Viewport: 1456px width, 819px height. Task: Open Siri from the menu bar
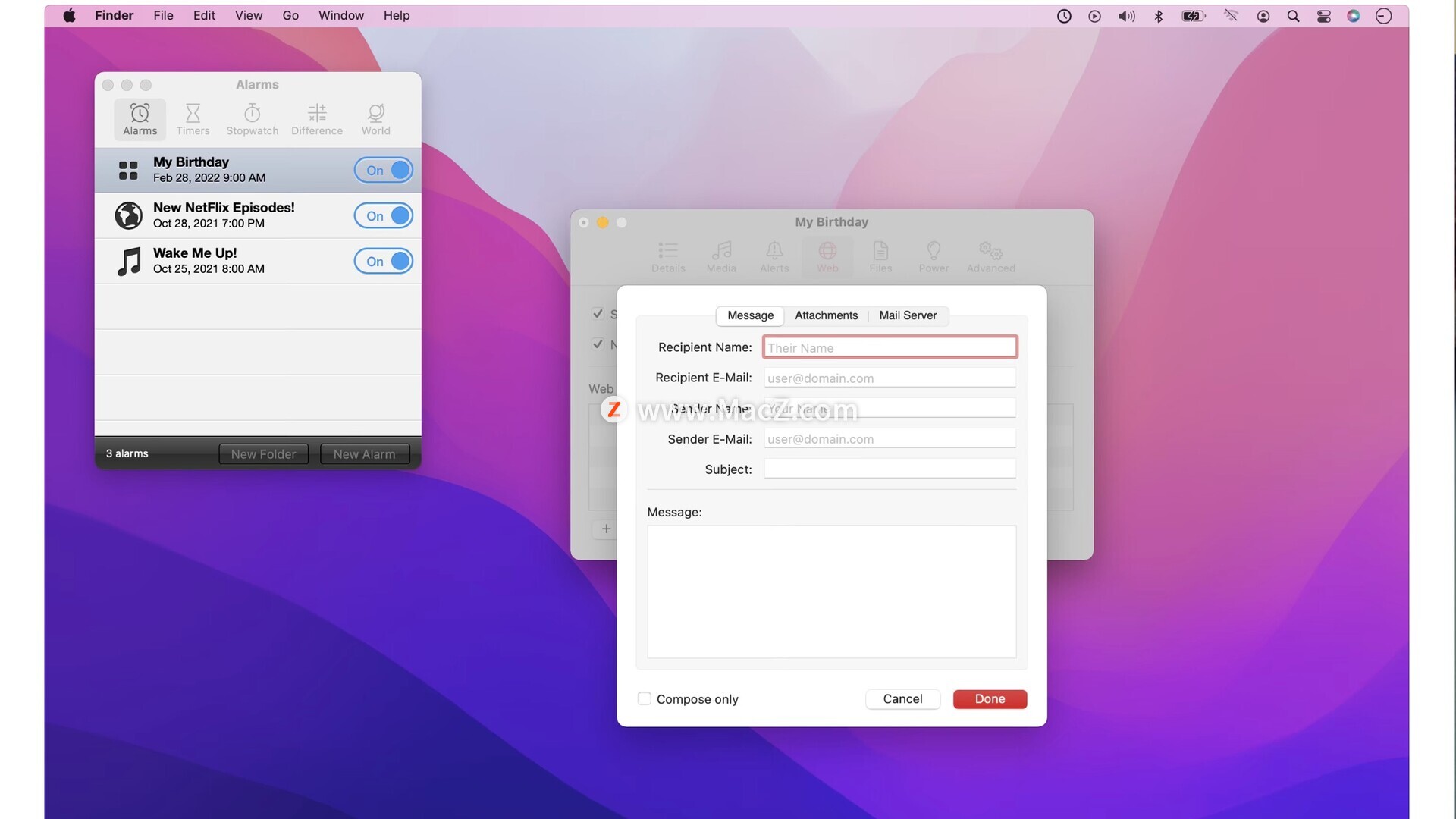click(1353, 16)
